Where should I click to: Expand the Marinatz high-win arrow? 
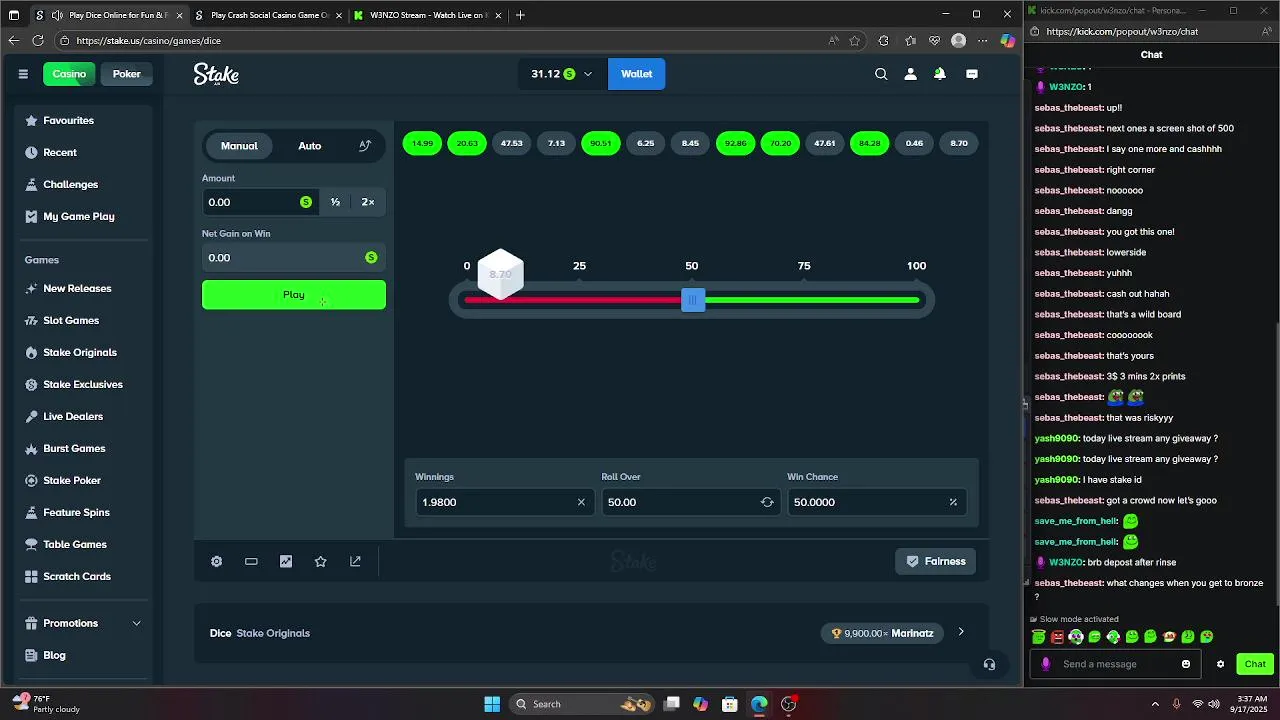(961, 632)
